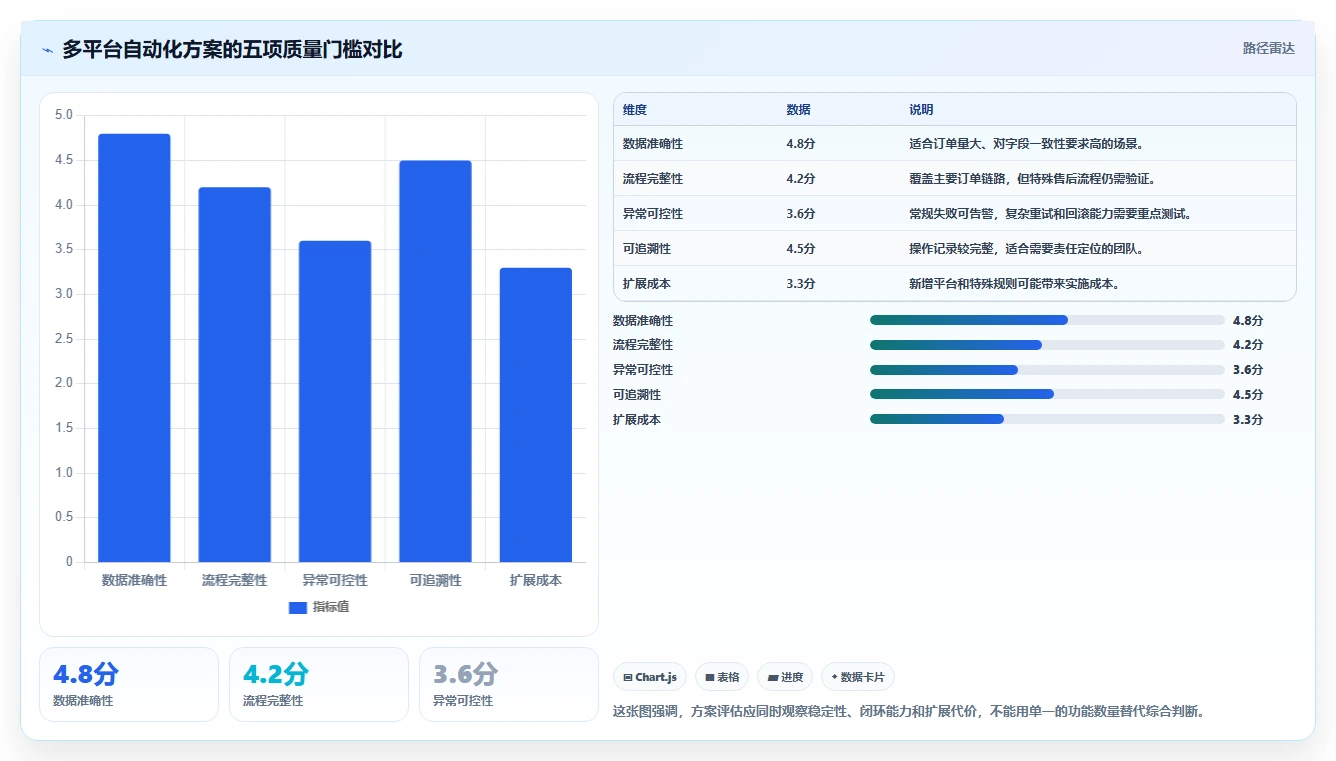This screenshot has width=1336, height=761.
Task: Click description 操作记录较完整，适合需要责任定位的团队
Action: click(1026, 249)
